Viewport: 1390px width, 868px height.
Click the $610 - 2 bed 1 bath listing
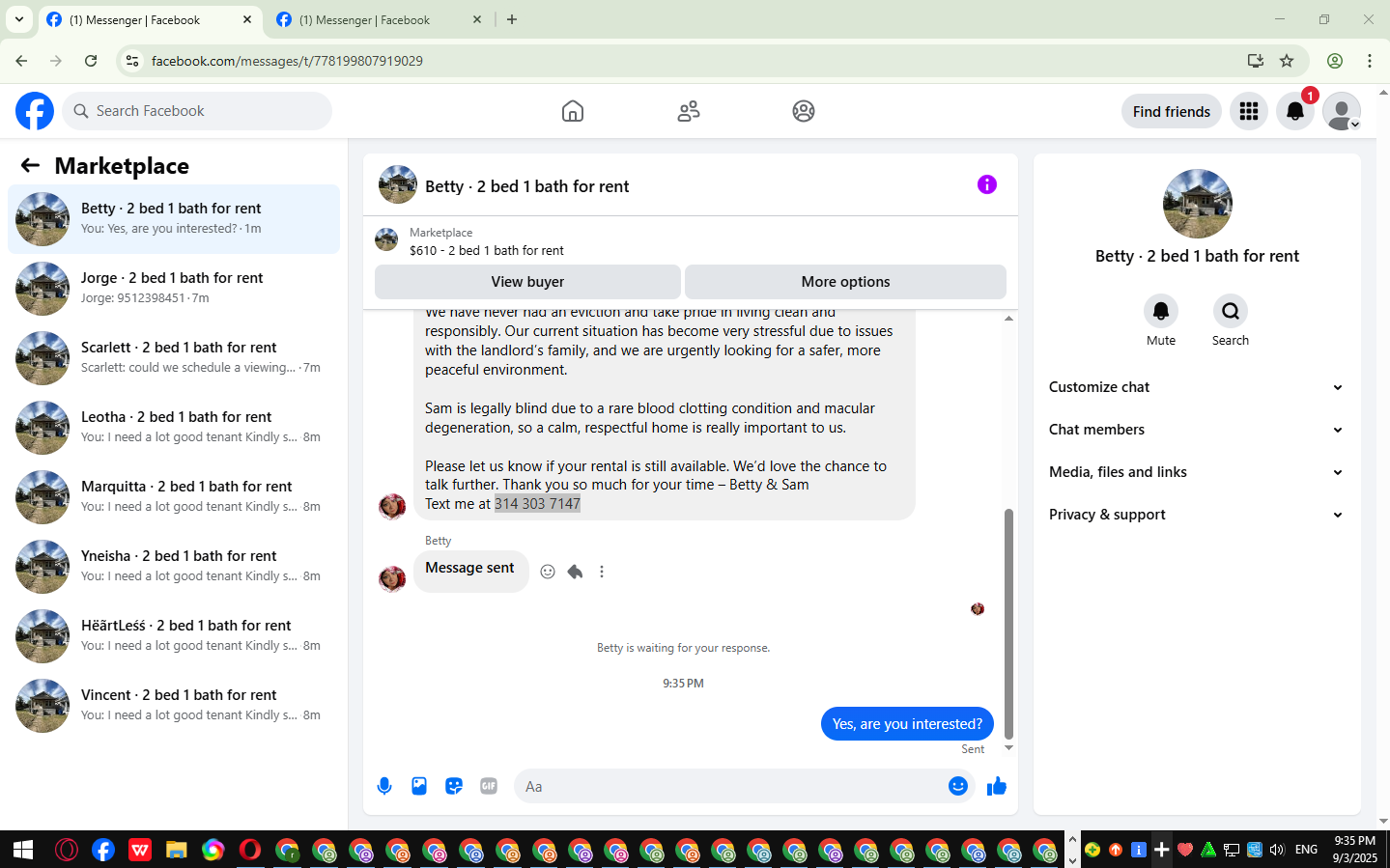487,250
